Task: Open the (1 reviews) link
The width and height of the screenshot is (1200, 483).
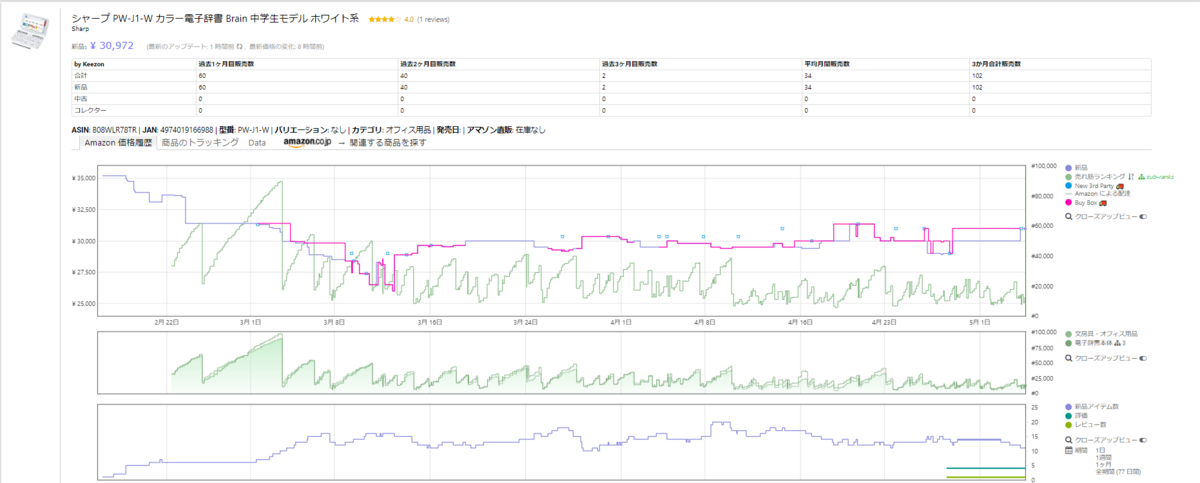Action: 433,19
